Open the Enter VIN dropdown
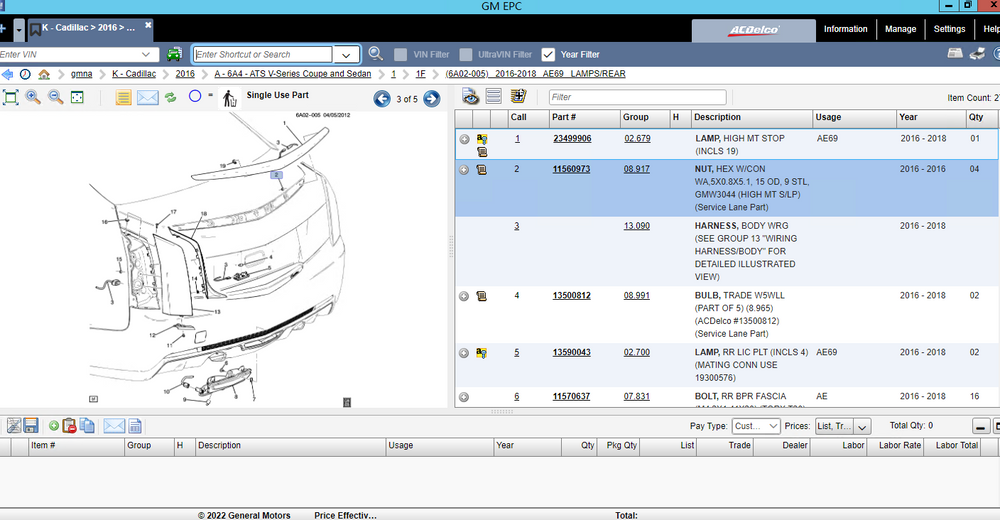The image size is (1000, 520). (x=148, y=54)
